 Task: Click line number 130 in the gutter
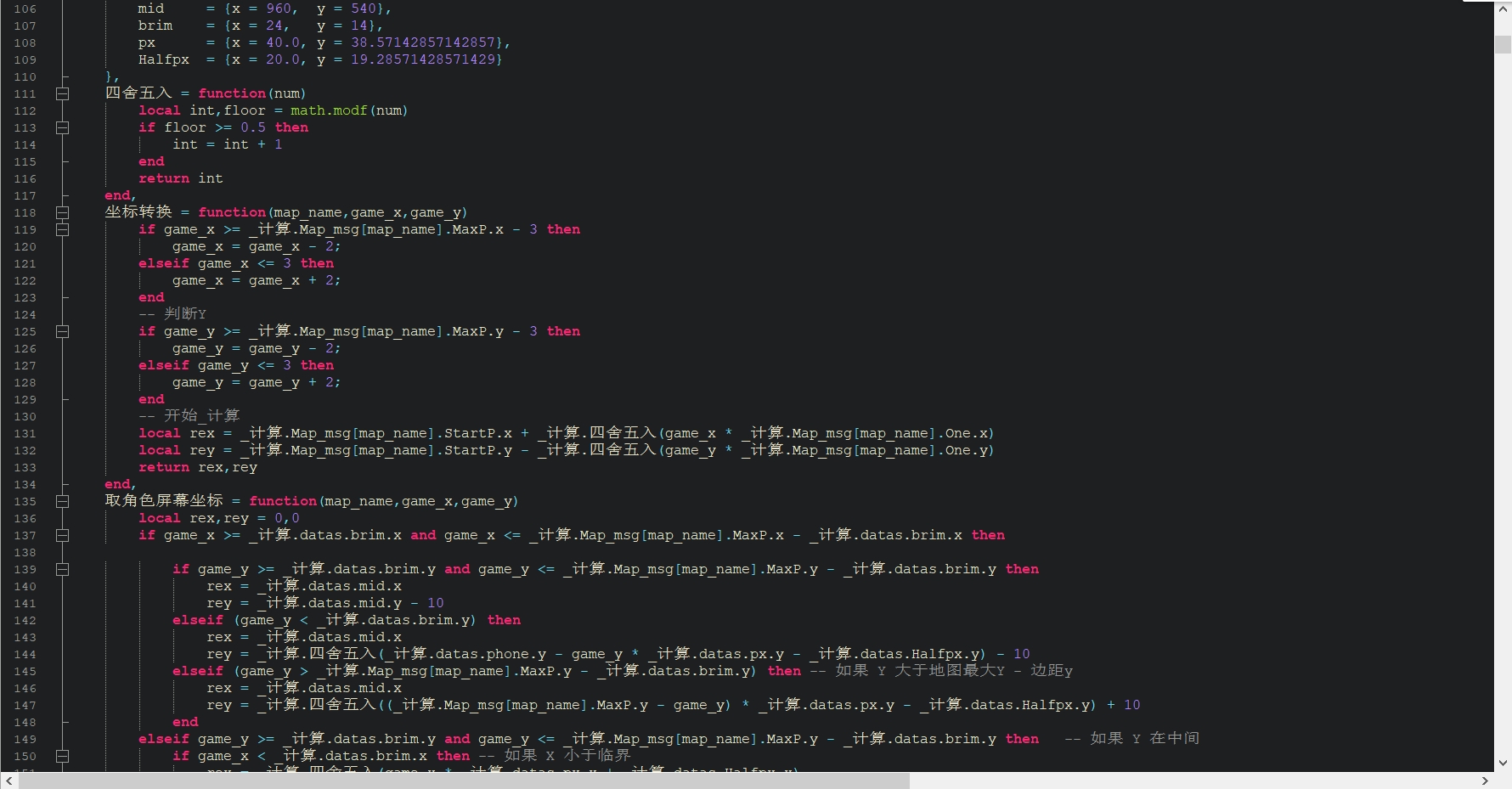(25, 416)
